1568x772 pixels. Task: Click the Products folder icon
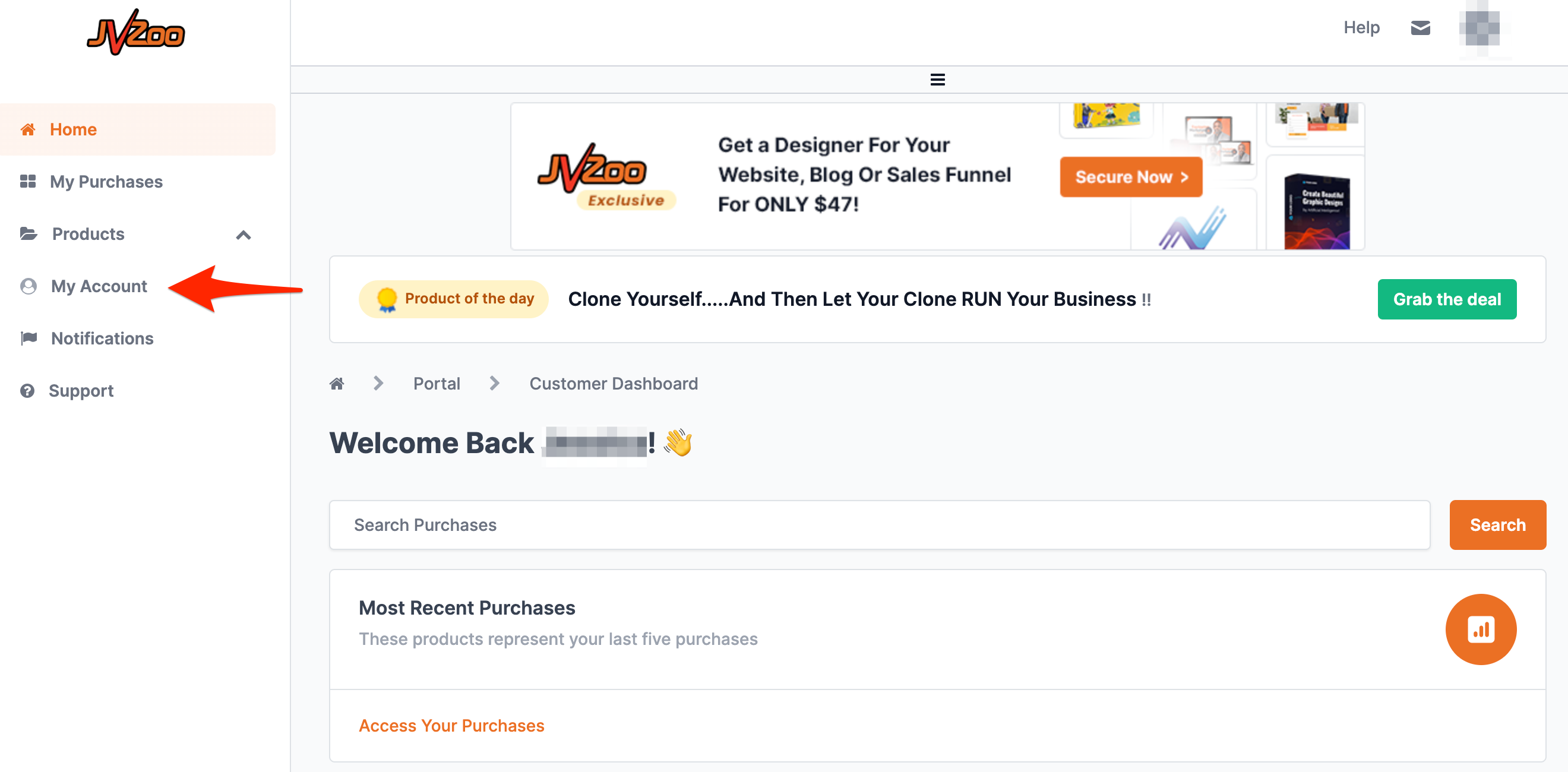pos(28,233)
